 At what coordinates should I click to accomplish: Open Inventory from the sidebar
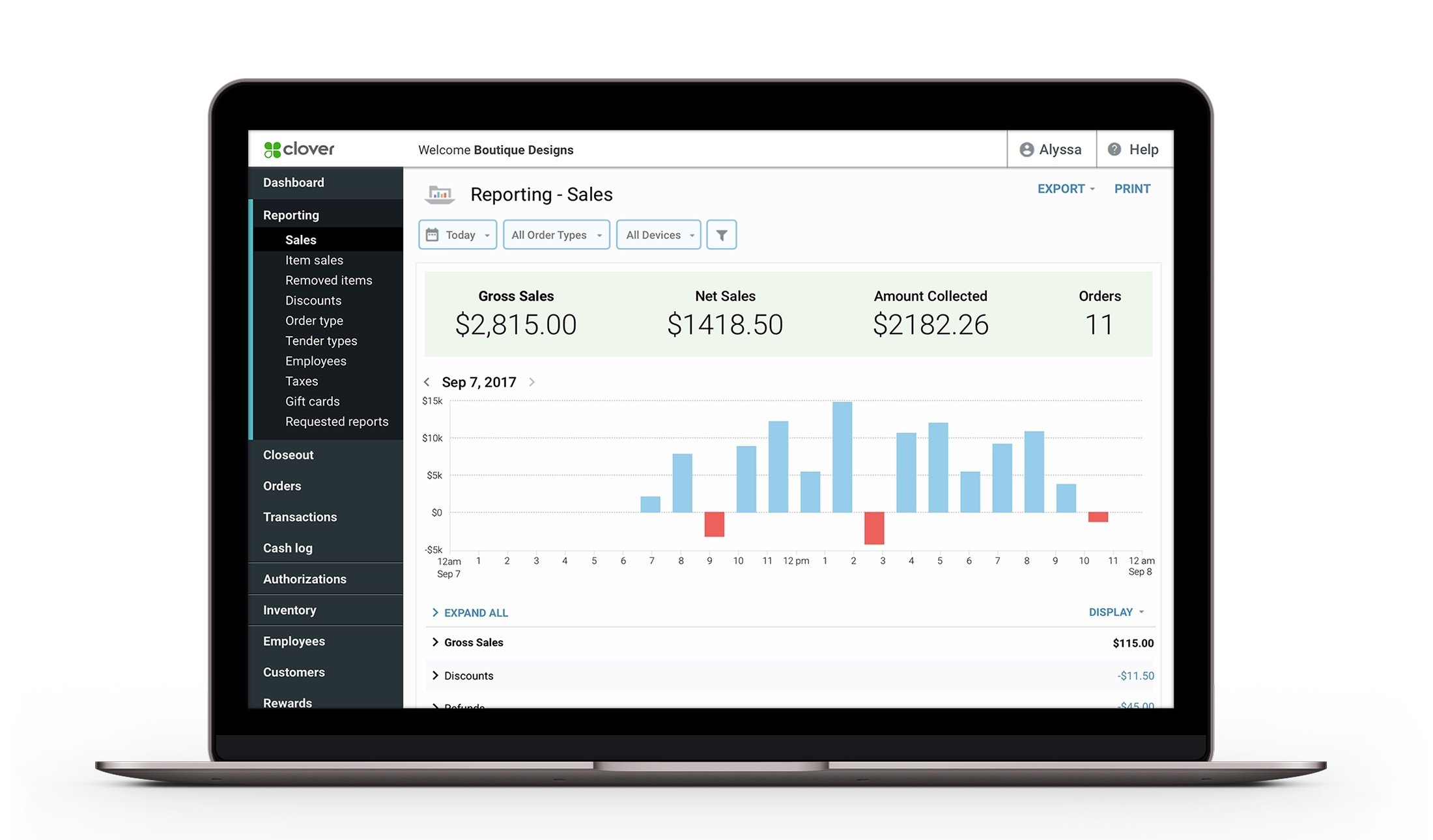click(x=289, y=610)
